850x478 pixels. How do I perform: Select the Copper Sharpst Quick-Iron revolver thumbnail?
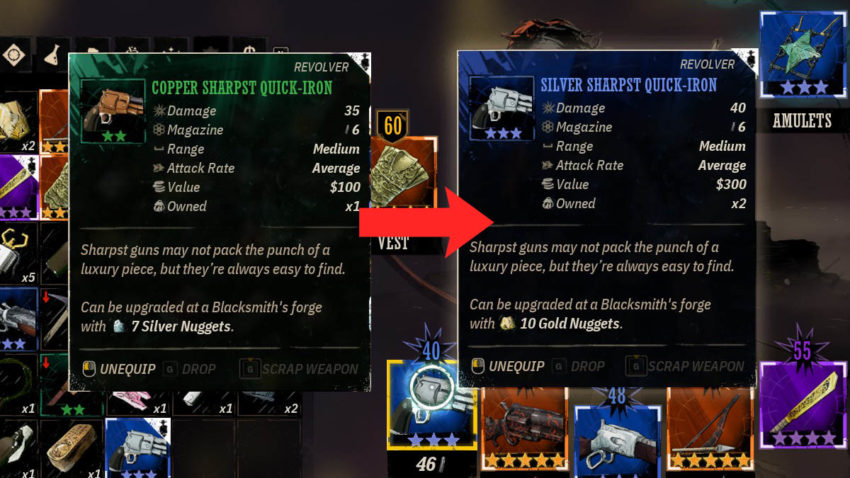113,112
